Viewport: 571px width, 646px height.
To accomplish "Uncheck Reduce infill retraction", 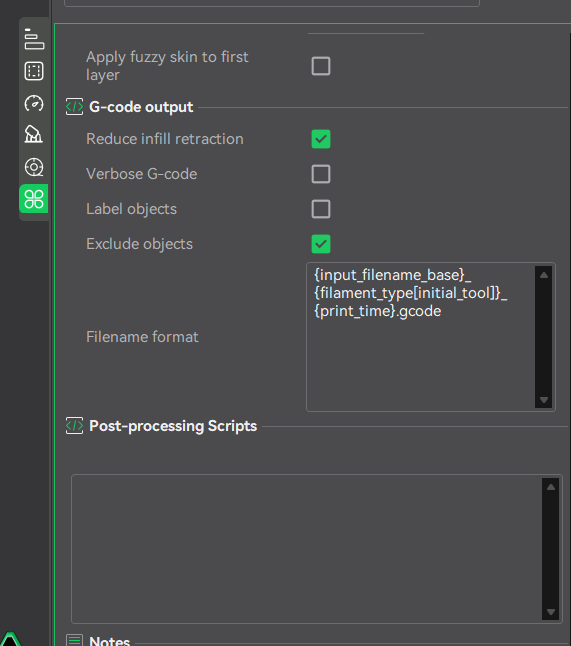I will [321, 139].
